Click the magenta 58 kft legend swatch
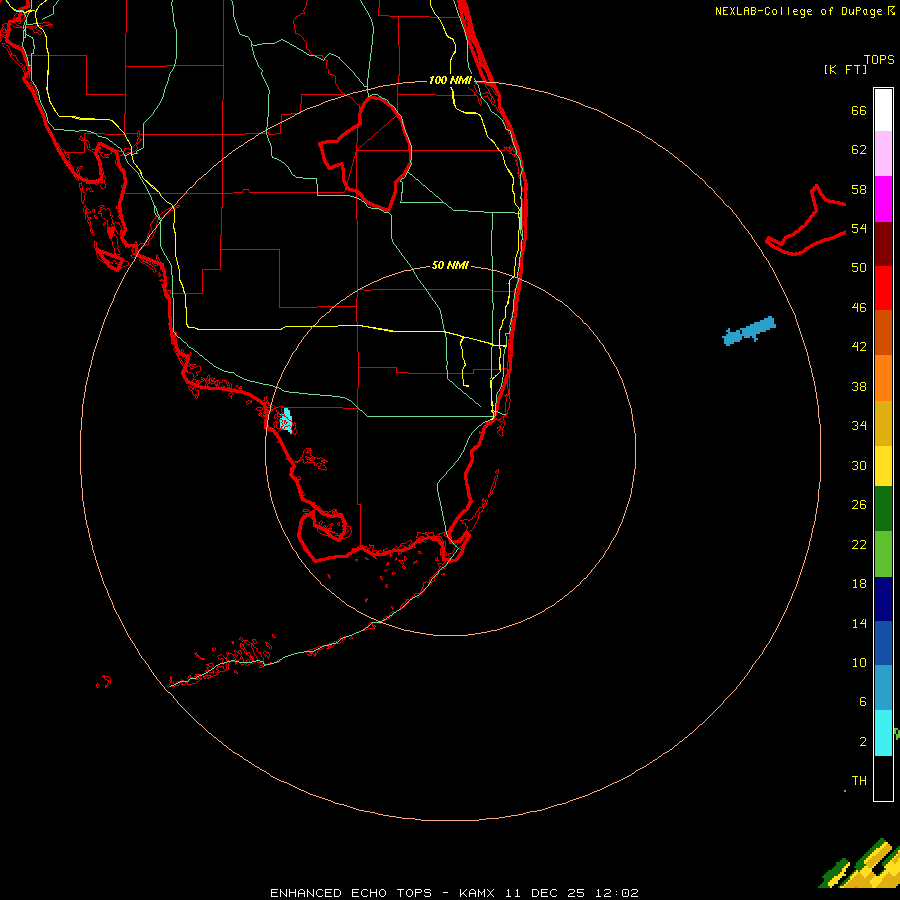 883,199
